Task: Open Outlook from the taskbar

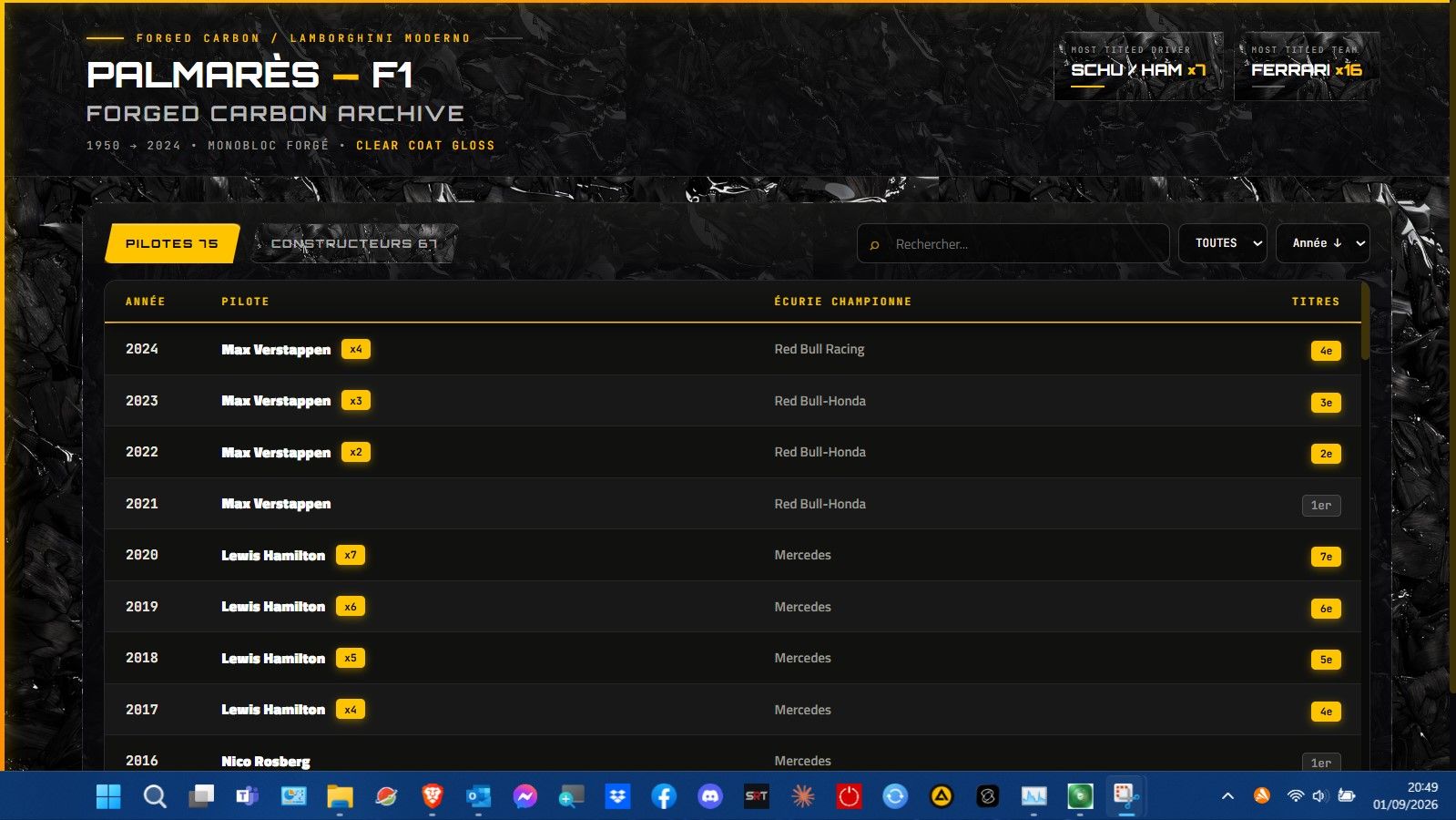Action: 479,796
